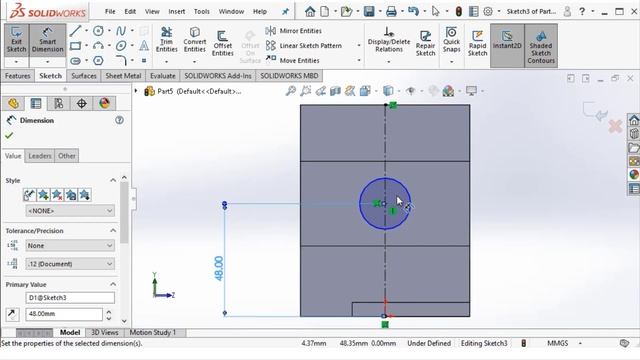Click the Save icon in the top toolbar
Viewport: 640px width, 360px height.
click(x=369, y=11)
